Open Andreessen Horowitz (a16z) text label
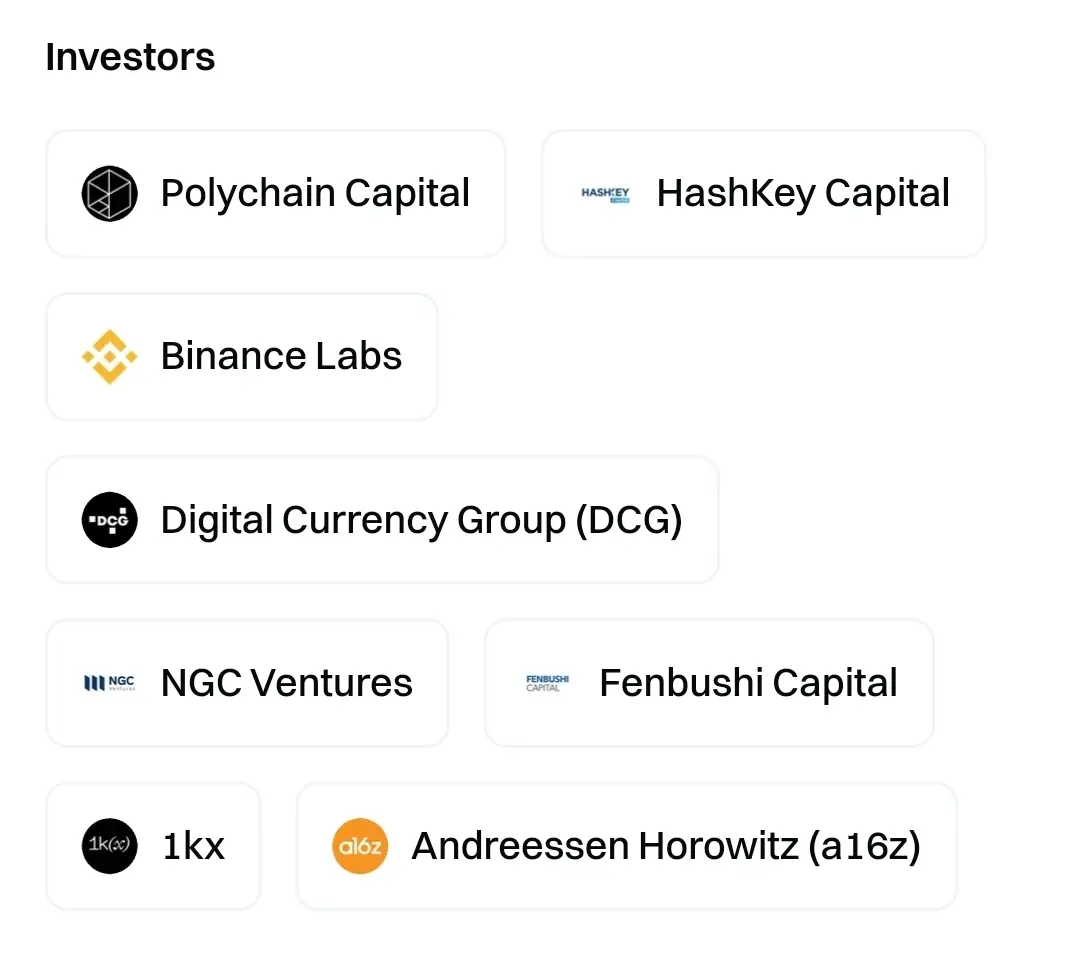The height and width of the screenshot is (953, 1080). (666, 846)
